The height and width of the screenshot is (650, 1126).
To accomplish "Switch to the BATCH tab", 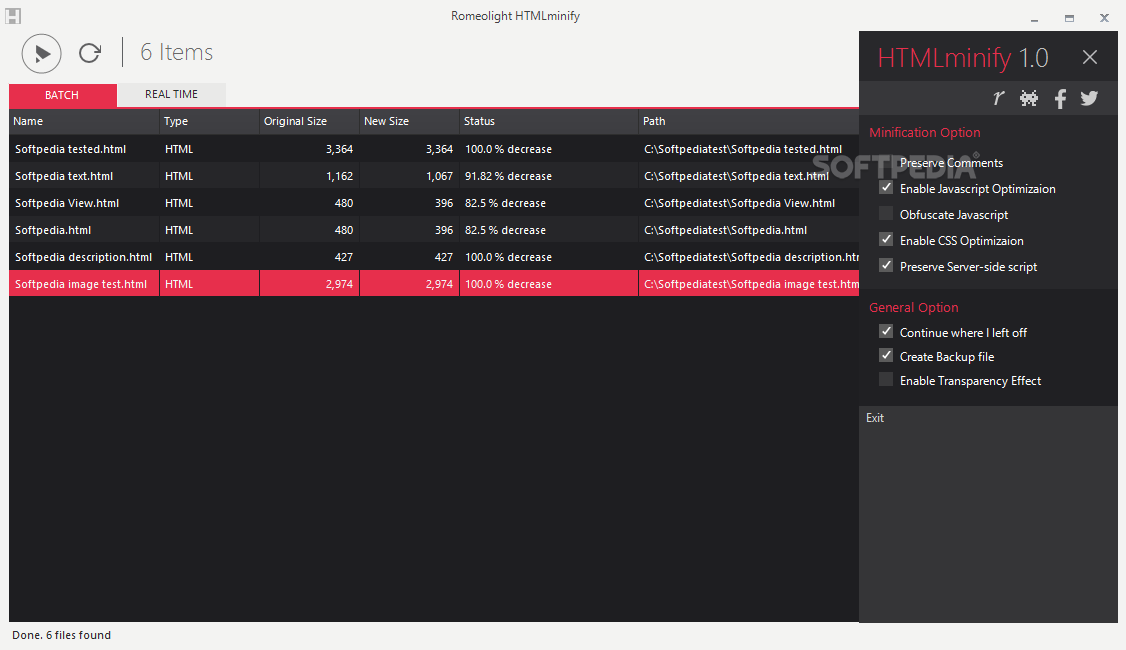I will 62,95.
